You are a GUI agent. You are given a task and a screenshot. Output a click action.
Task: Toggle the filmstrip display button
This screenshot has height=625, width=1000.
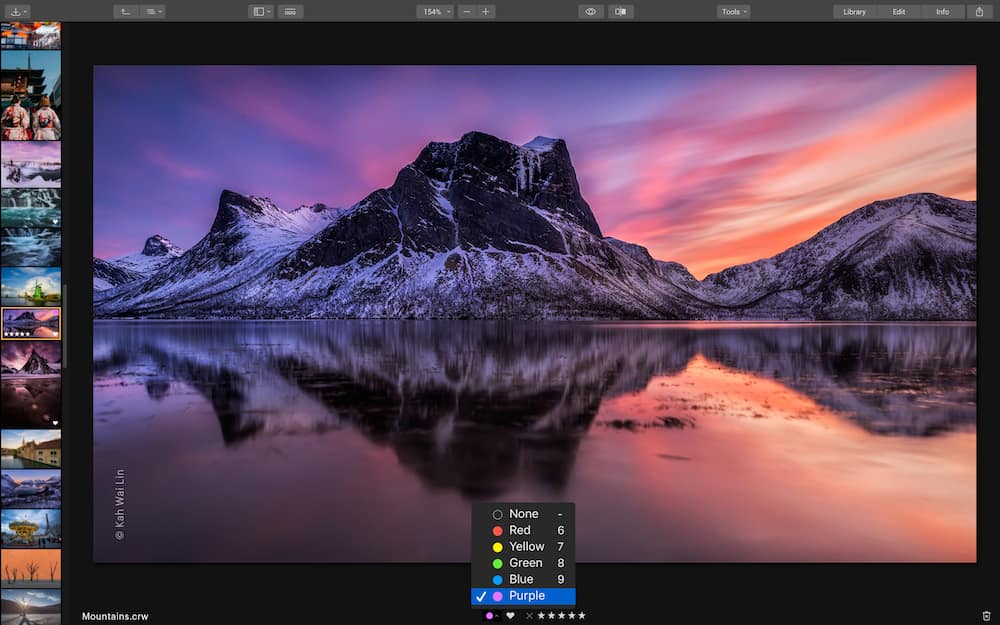(290, 11)
